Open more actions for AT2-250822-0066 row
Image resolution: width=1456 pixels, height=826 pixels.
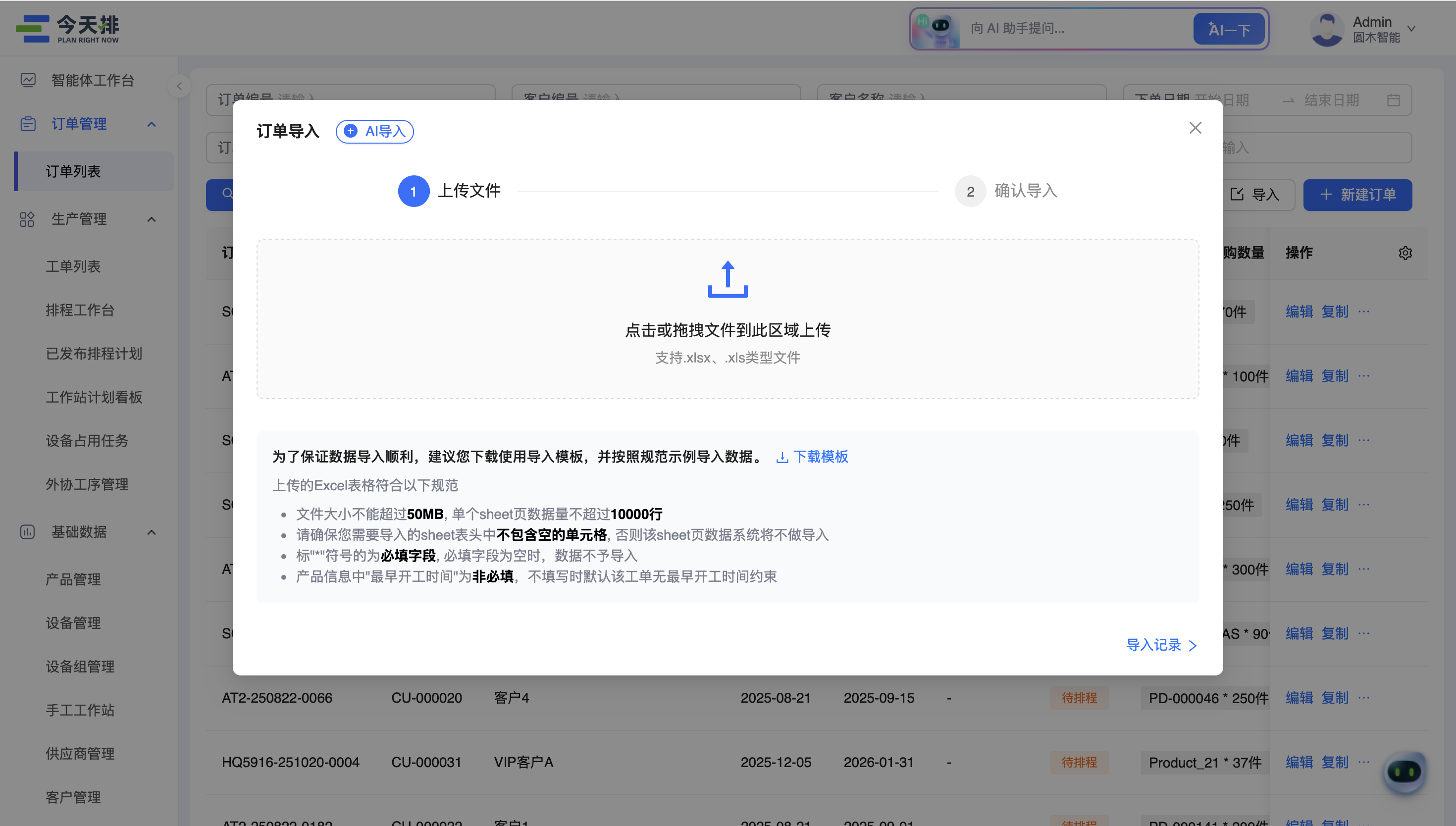pyautogui.click(x=1364, y=697)
